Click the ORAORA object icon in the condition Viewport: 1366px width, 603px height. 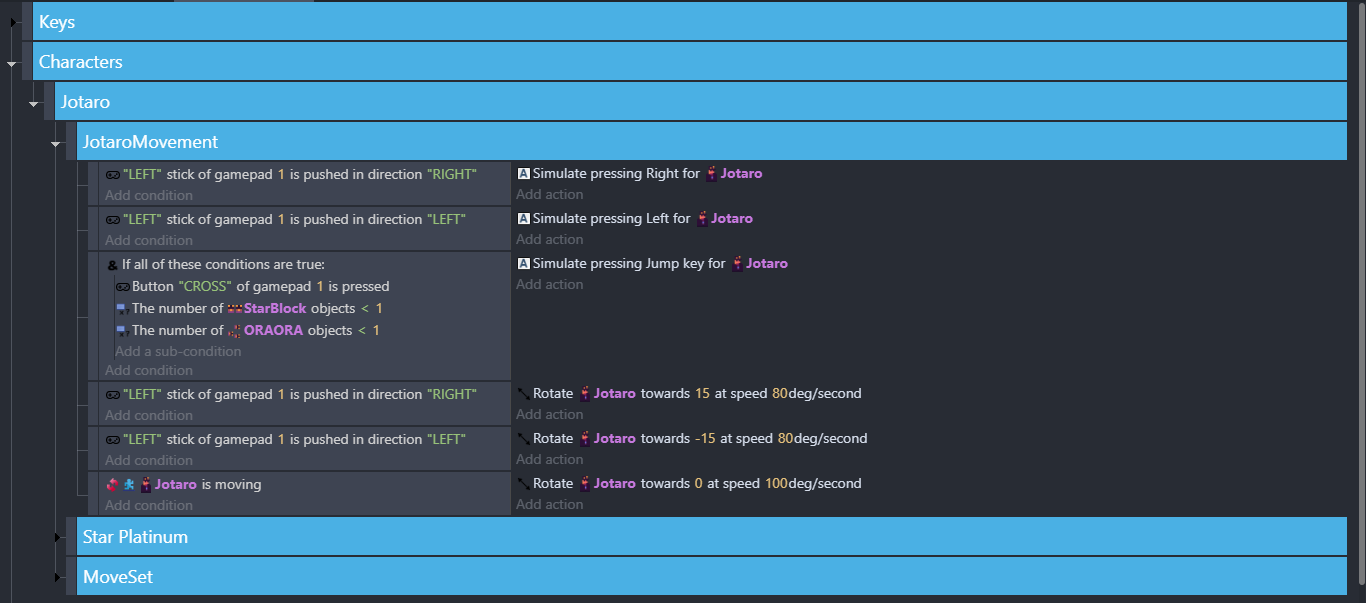pos(235,331)
